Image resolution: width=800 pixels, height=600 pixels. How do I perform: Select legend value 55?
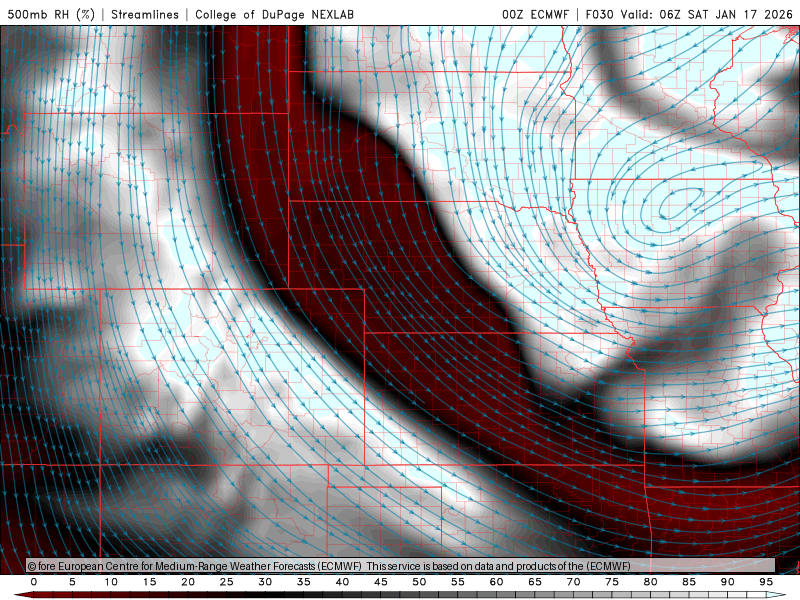tap(458, 582)
